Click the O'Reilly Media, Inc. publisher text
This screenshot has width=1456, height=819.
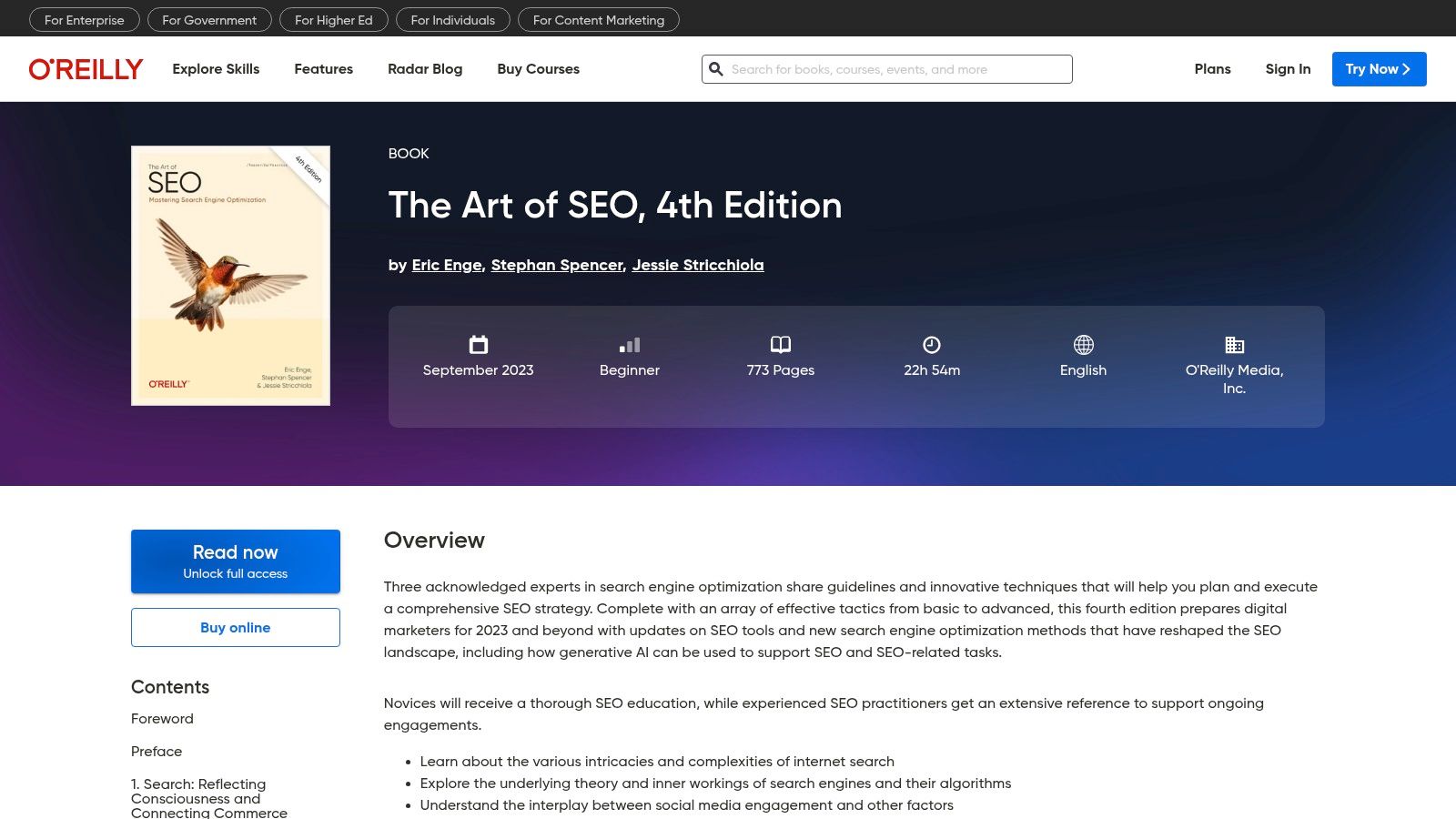click(1234, 379)
